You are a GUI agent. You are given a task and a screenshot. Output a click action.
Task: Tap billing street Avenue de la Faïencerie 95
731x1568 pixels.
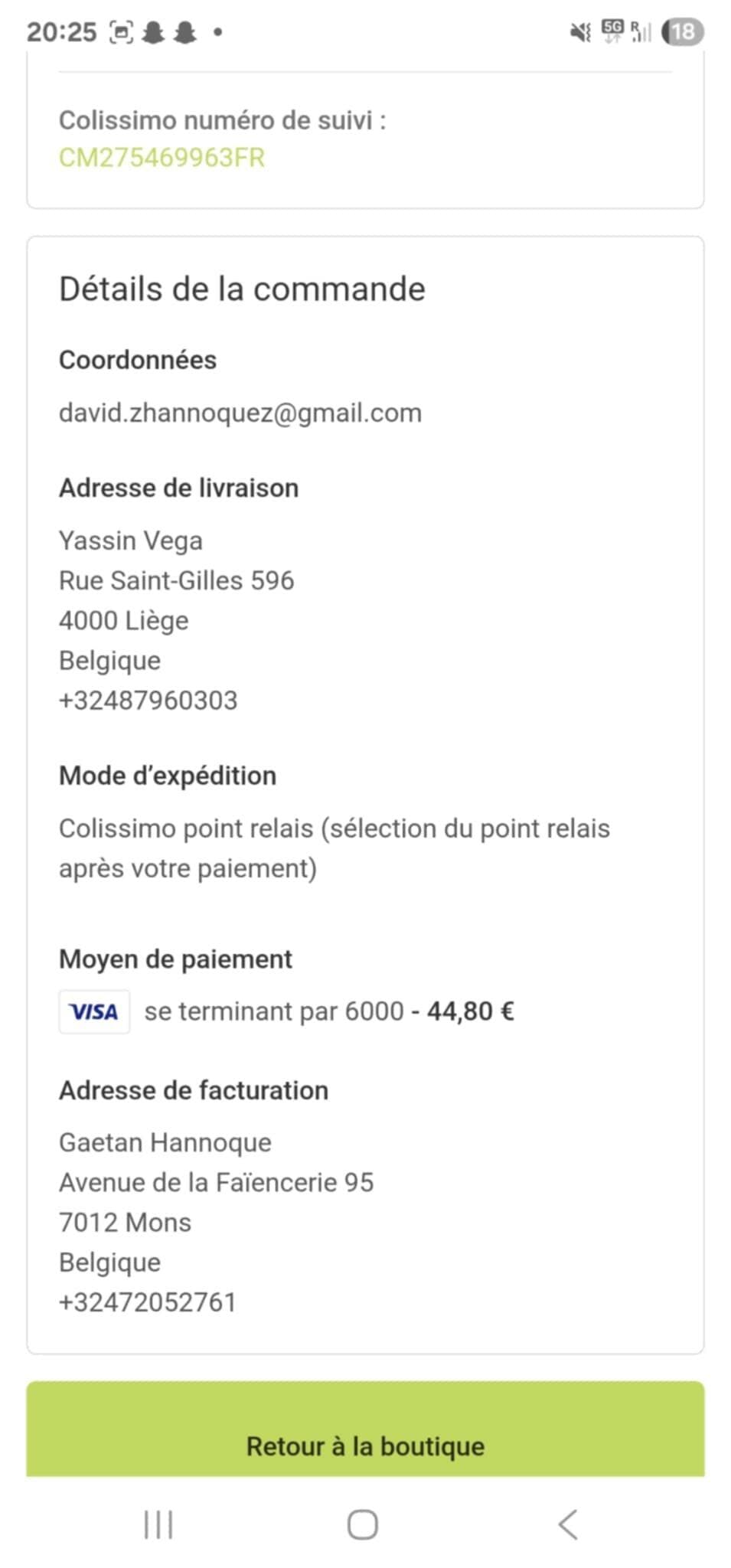click(x=217, y=1182)
